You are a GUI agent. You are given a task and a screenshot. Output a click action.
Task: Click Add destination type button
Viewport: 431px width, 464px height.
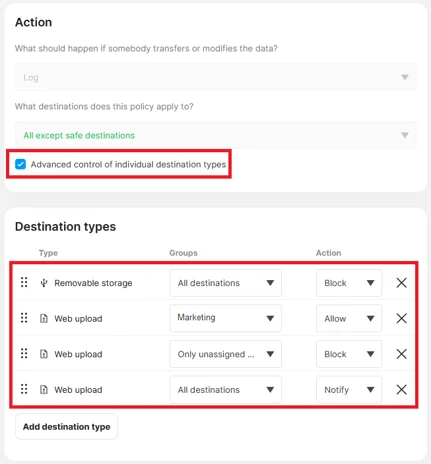(x=66, y=427)
